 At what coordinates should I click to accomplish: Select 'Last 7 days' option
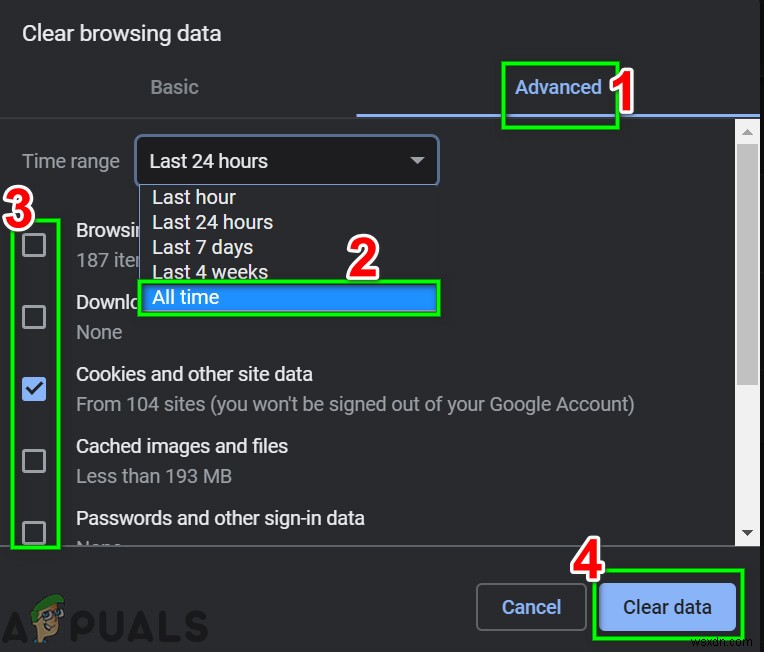pos(202,247)
